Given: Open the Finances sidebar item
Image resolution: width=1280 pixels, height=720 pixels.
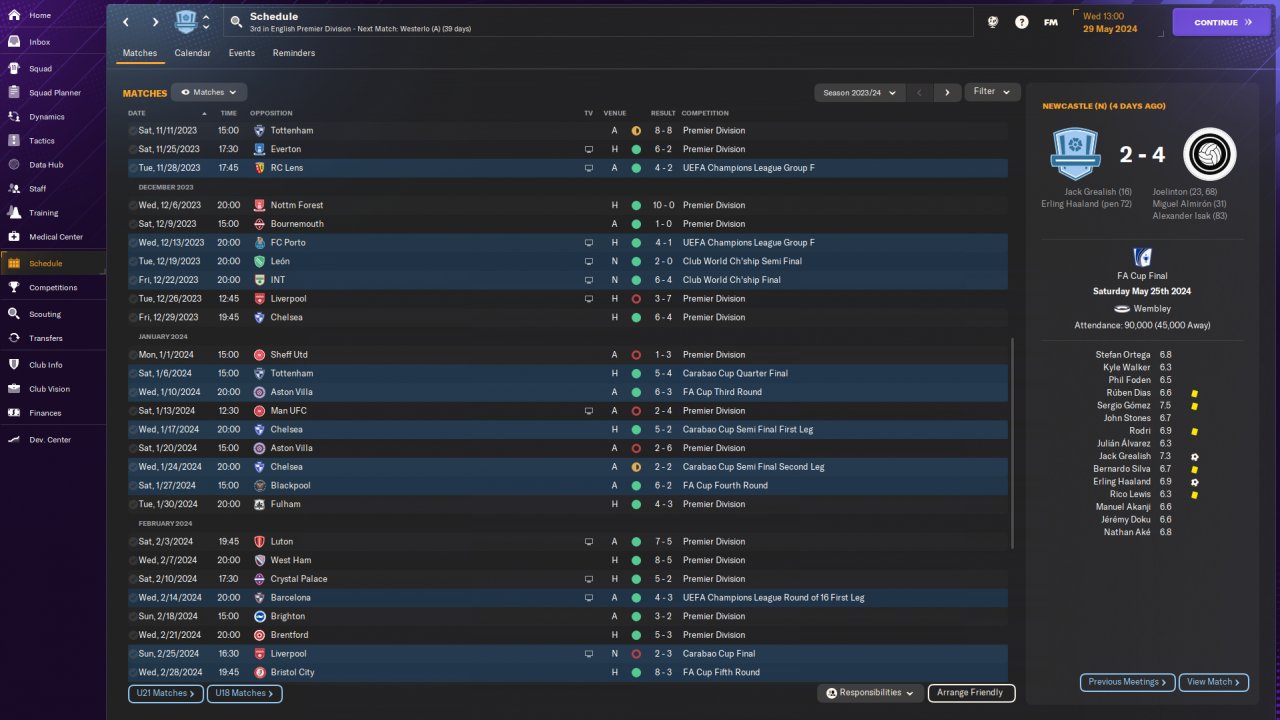Looking at the screenshot, I should point(14,413).
